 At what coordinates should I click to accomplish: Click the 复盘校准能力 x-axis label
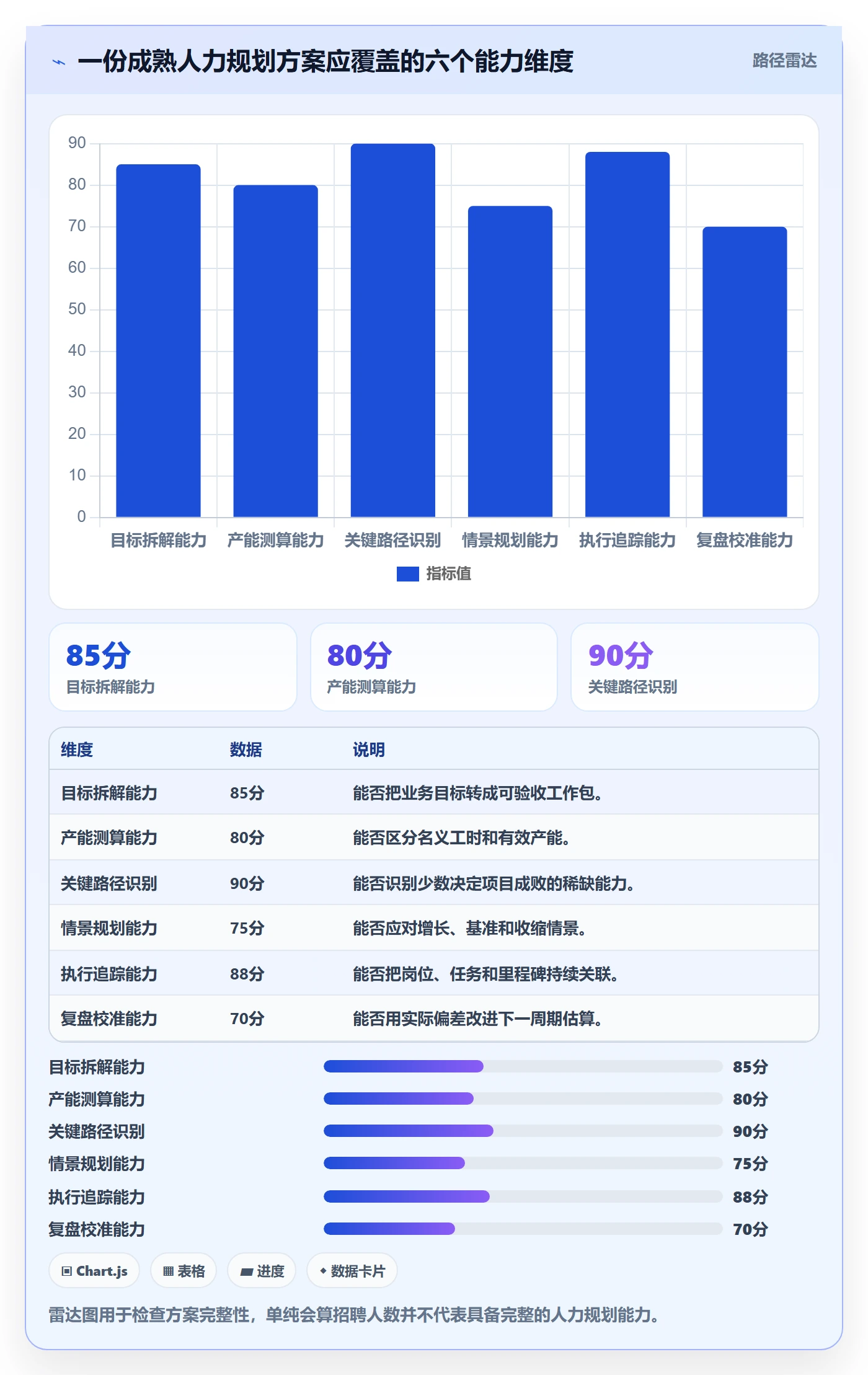[744, 540]
